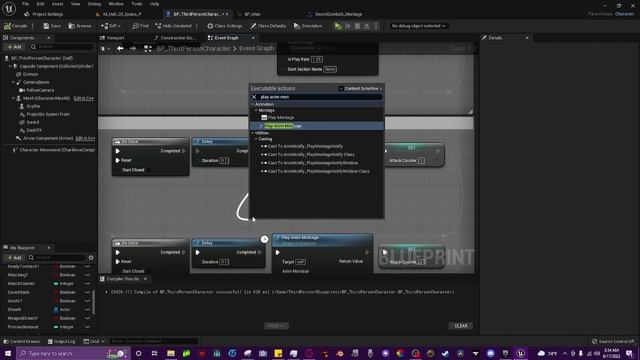Screen dimensions: 640x360
Task: Collapse the CameraBoom tree node
Action: (x=13, y=82)
